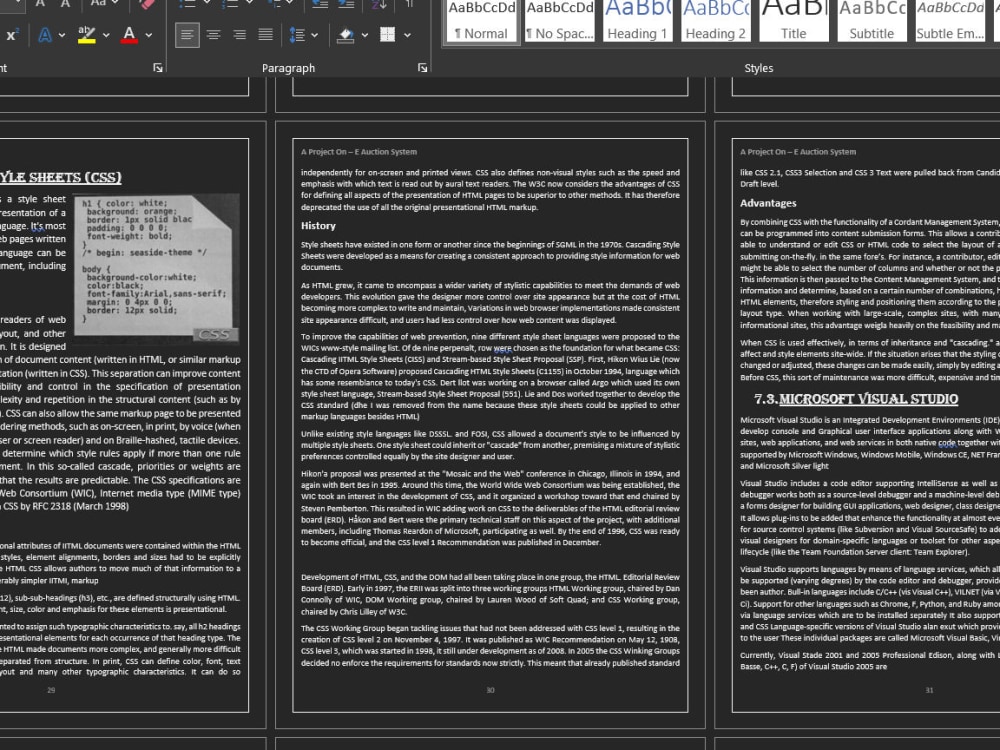This screenshot has height=750, width=1000.
Task: Apply the Heading 1 style
Action: 637,21
